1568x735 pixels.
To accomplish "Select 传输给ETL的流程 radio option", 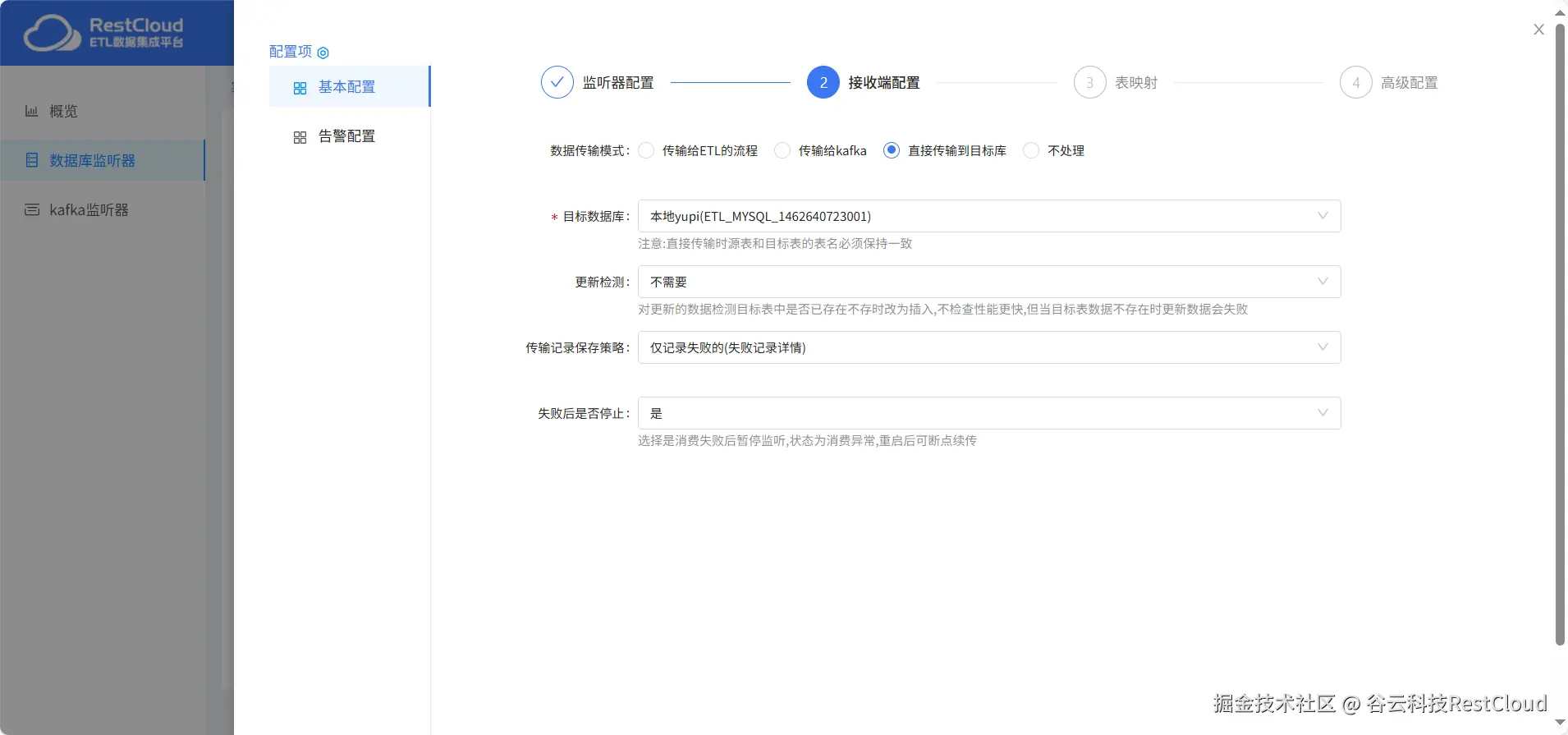I will [x=647, y=150].
